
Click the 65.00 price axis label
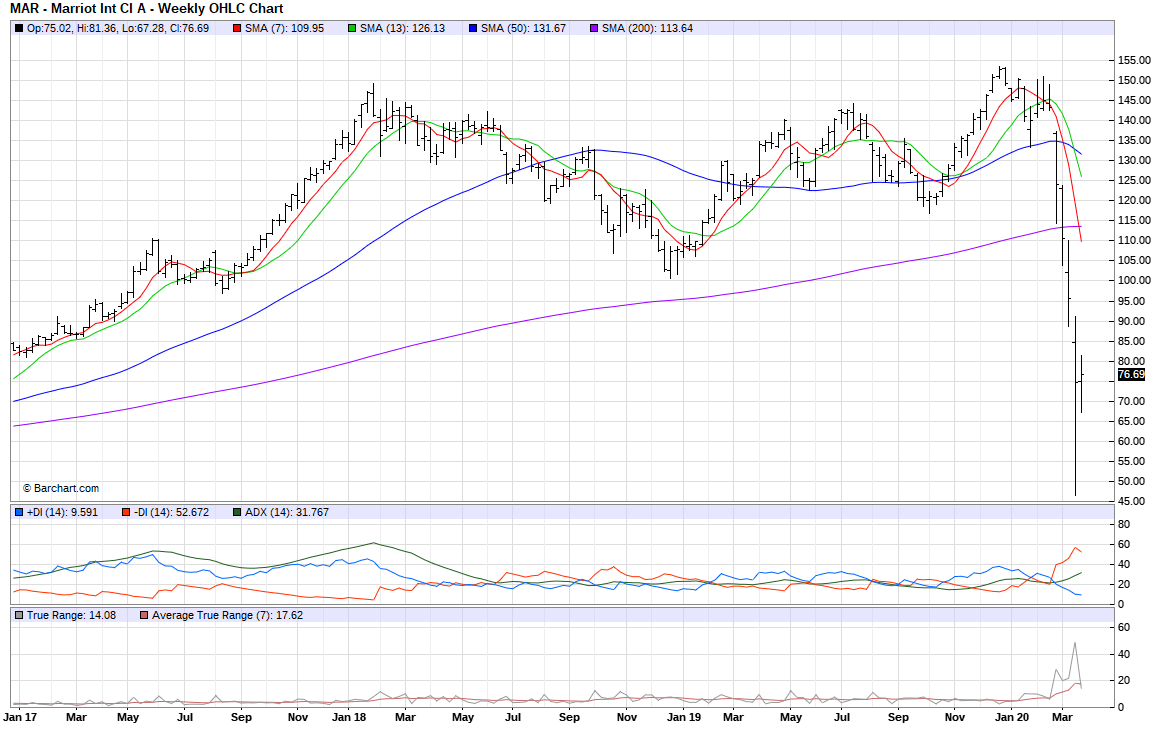1132,422
